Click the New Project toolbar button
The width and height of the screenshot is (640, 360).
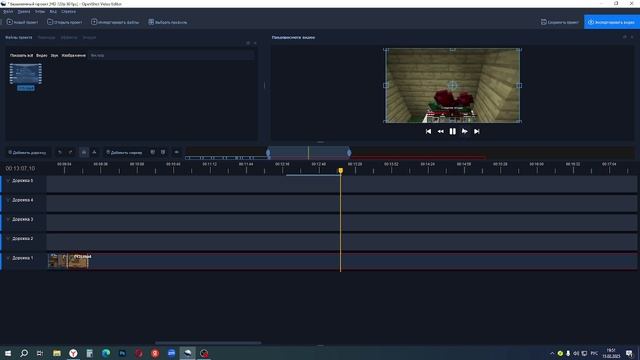tap(22, 22)
